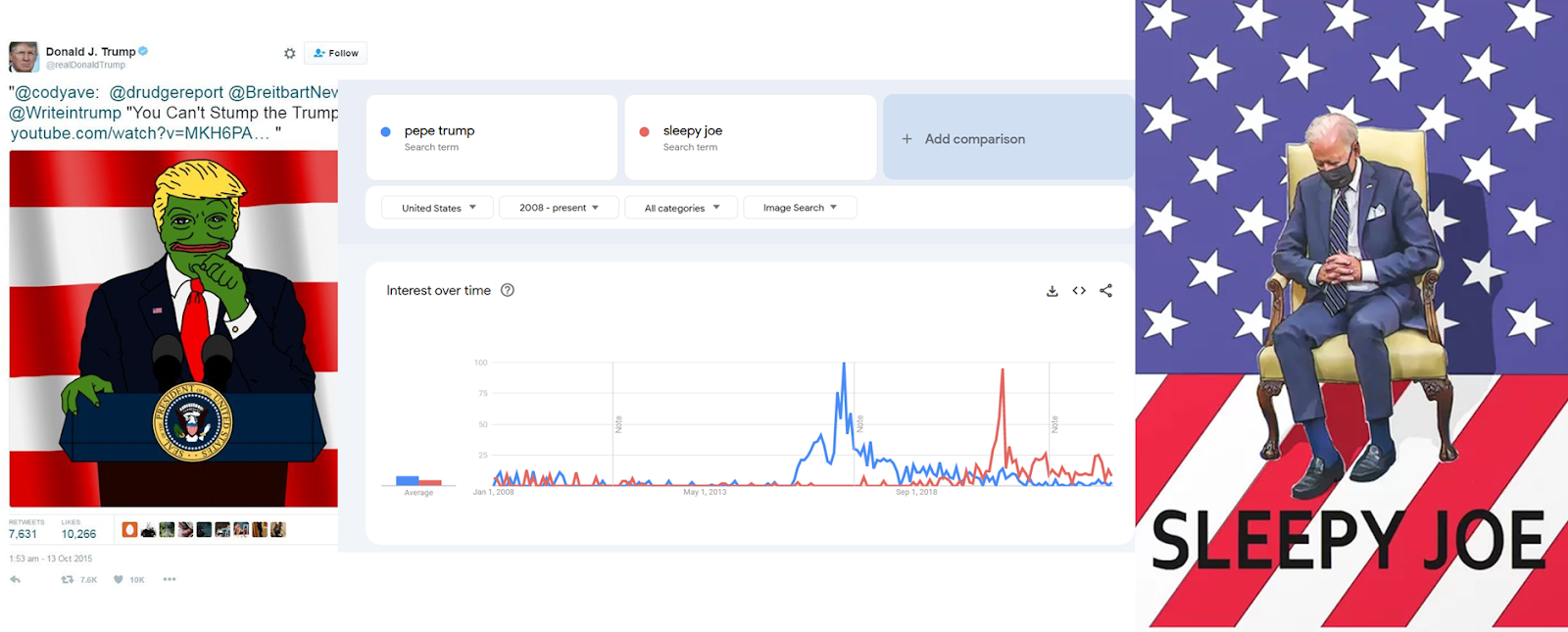This screenshot has height=632, width=1568.
Task: Click the red dot for sleepy joe
Action: (644, 131)
